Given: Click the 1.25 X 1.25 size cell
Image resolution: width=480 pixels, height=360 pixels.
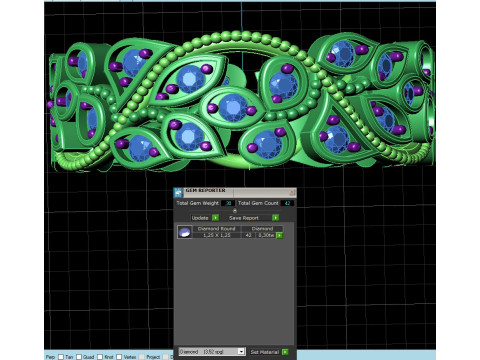Looking at the screenshot, I should (216, 235).
